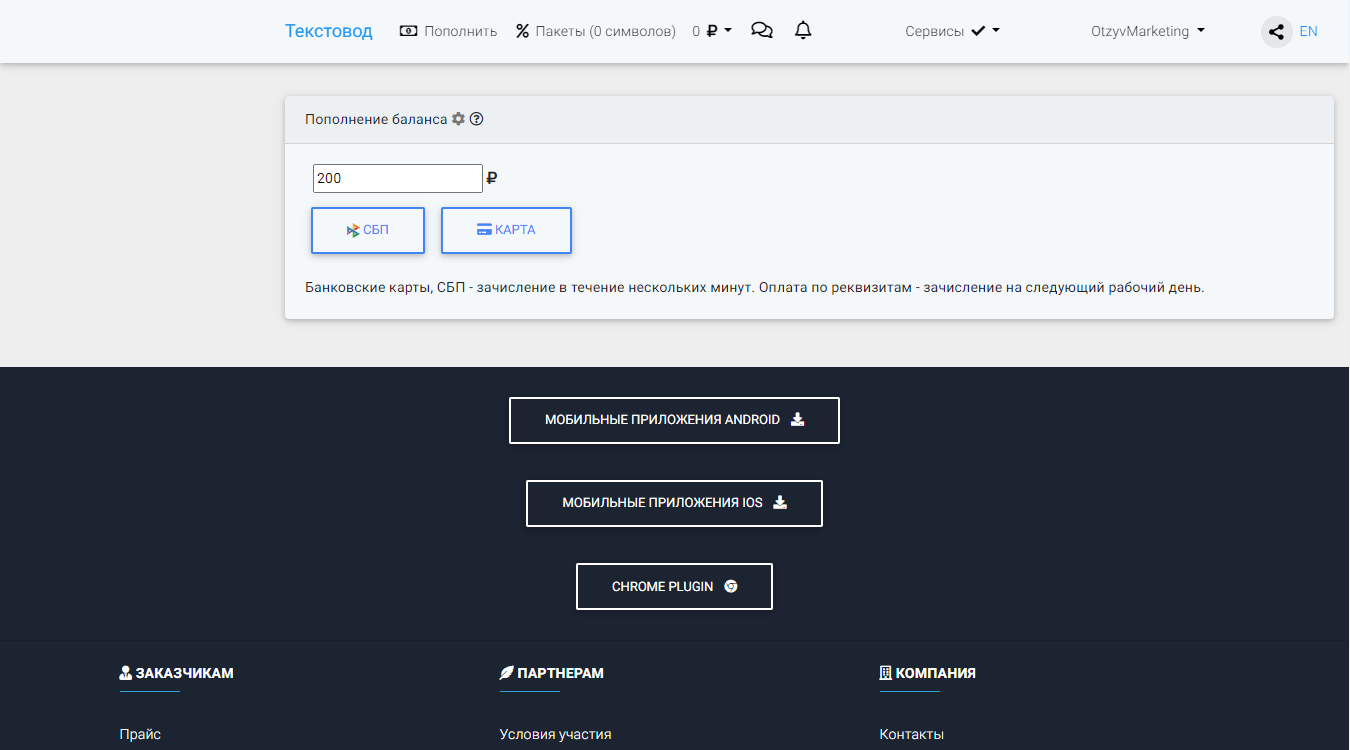Open the help question mark icon
The height and width of the screenshot is (750, 1350).
pyautogui.click(x=477, y=118)
